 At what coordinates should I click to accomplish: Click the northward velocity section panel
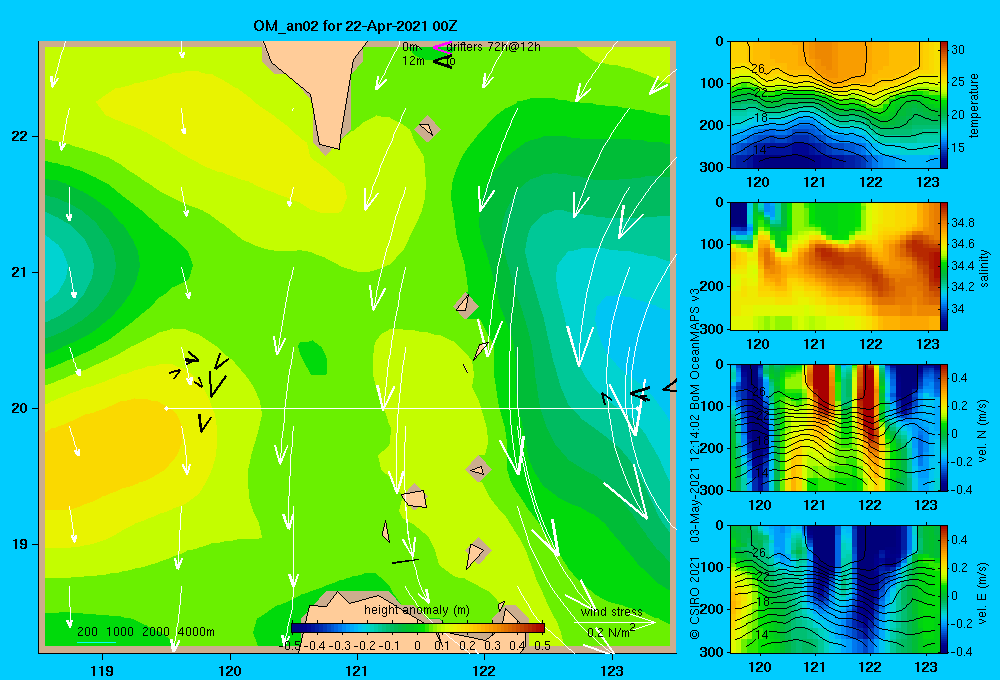click(x=834, y=428)
